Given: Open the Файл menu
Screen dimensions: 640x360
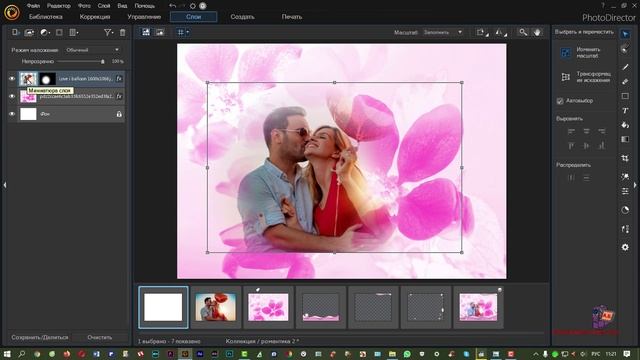Looking at the screenshot, I should [33, 6].
